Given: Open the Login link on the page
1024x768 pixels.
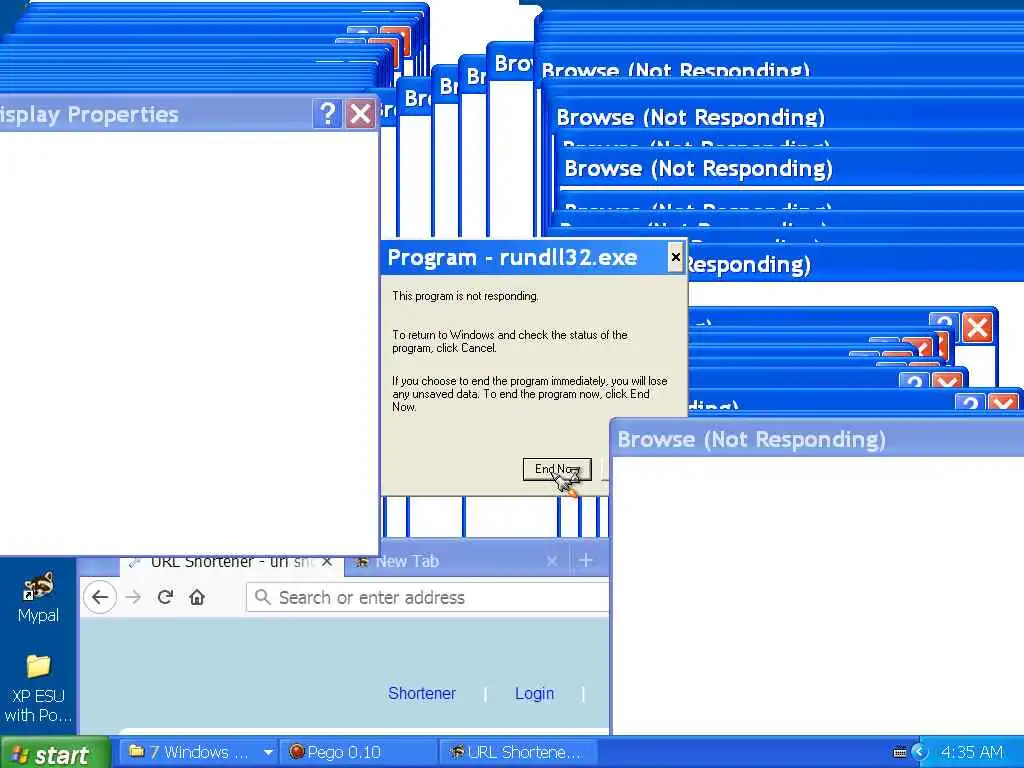Looking at the screenshot, I should tap(534, 693).
